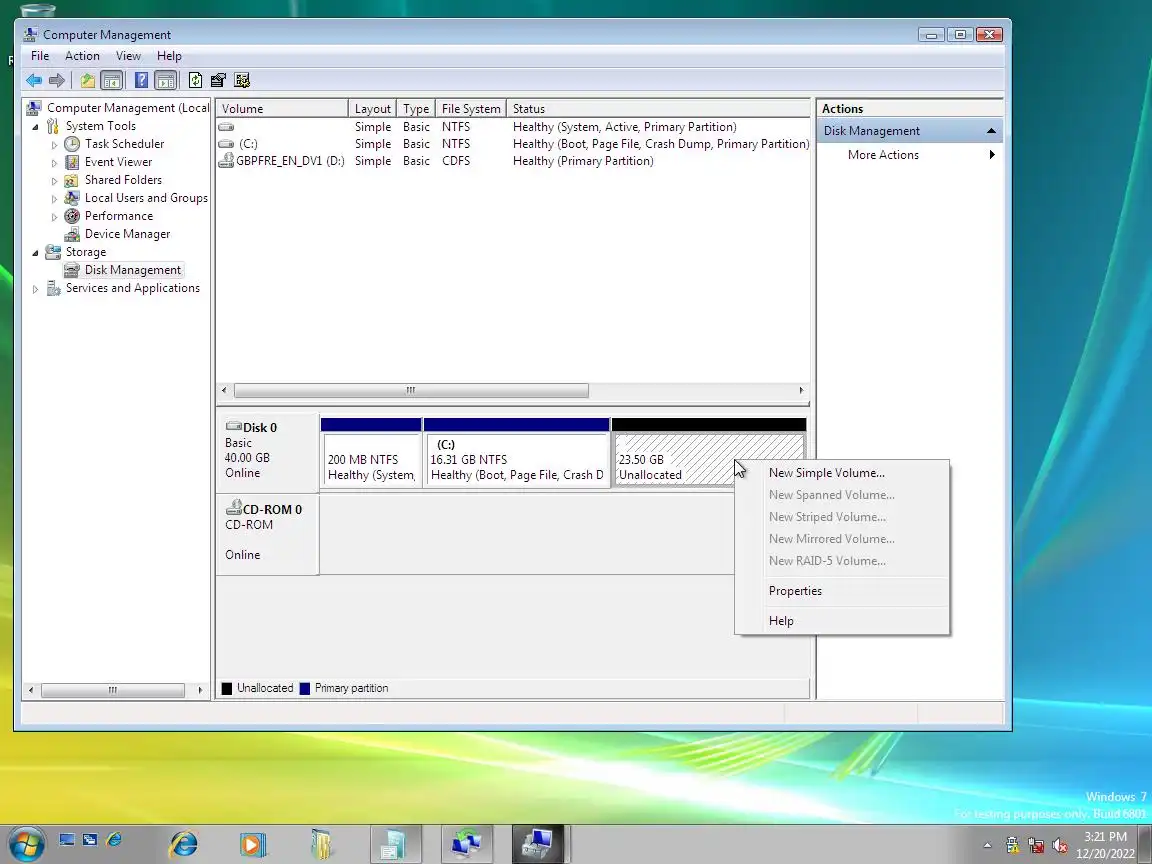
Task: Collapse the System Tools tree node
Action: coord(35,126)
